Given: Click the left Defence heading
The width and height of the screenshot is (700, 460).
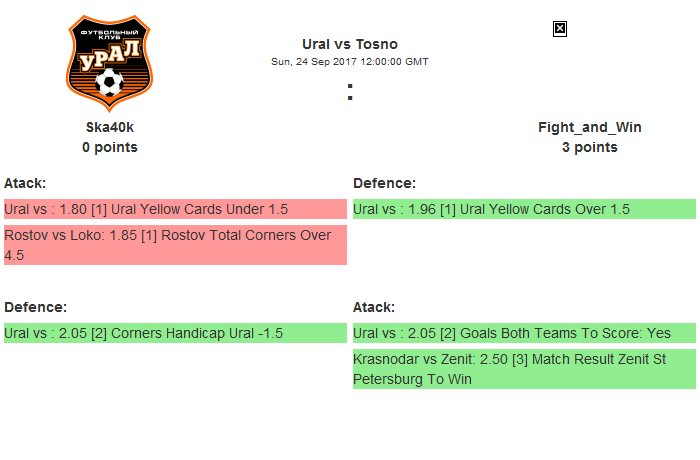Looking at the screenshot, I should (35, 307).
